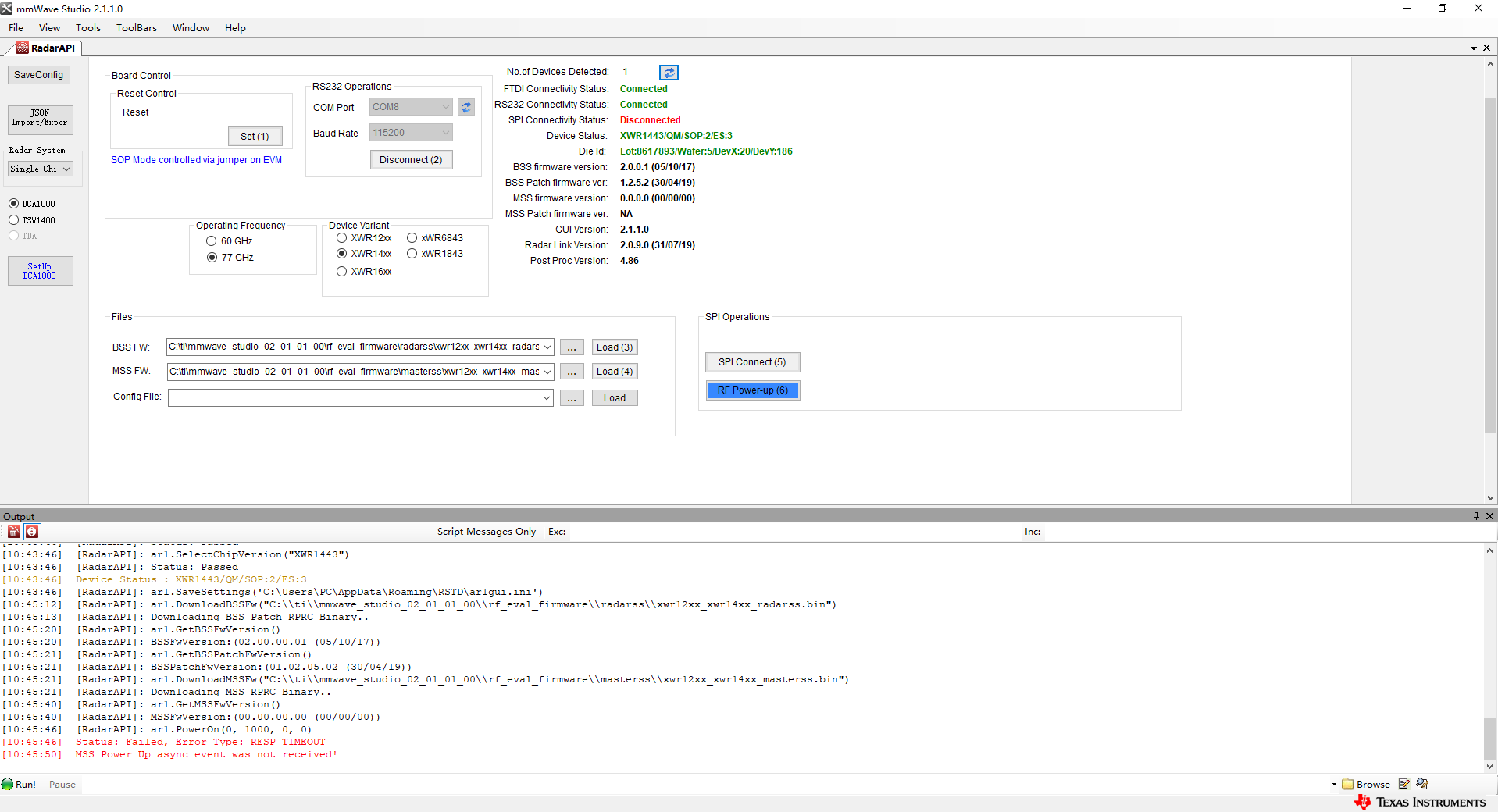Open the Window menu
This screenshot has height=812, width=1498.
pyautogui.click(x=191, y=28)
